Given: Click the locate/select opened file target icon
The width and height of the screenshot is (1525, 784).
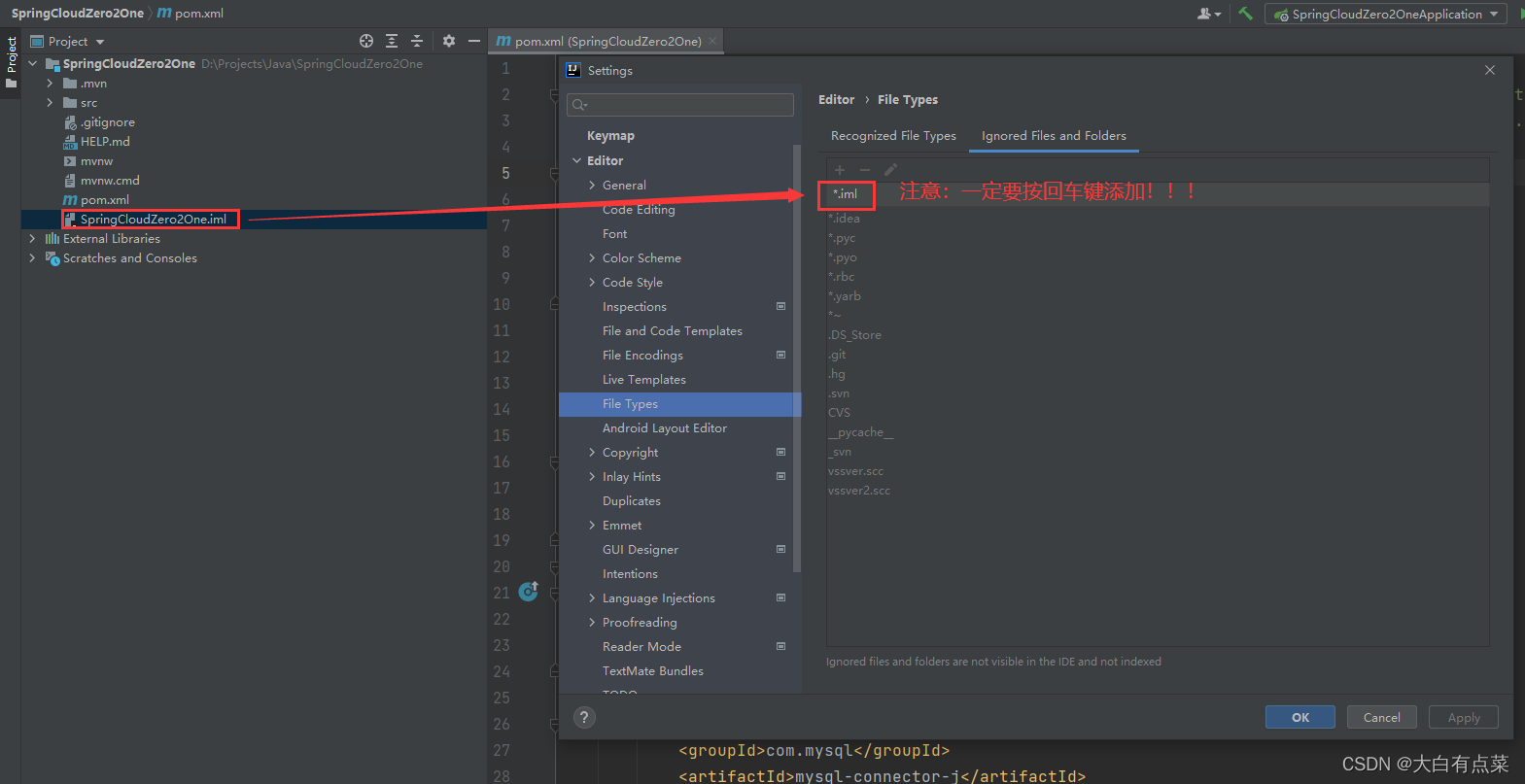Looking at the screenshot, I should coord(366,41).
